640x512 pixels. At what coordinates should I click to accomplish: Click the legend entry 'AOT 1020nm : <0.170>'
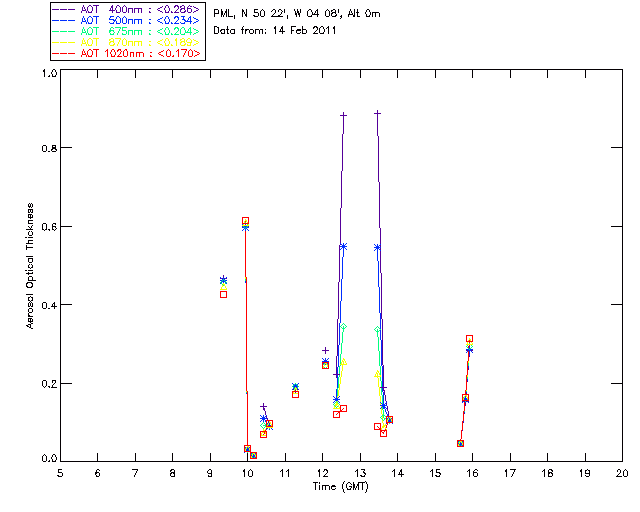[x=126, y=53]
